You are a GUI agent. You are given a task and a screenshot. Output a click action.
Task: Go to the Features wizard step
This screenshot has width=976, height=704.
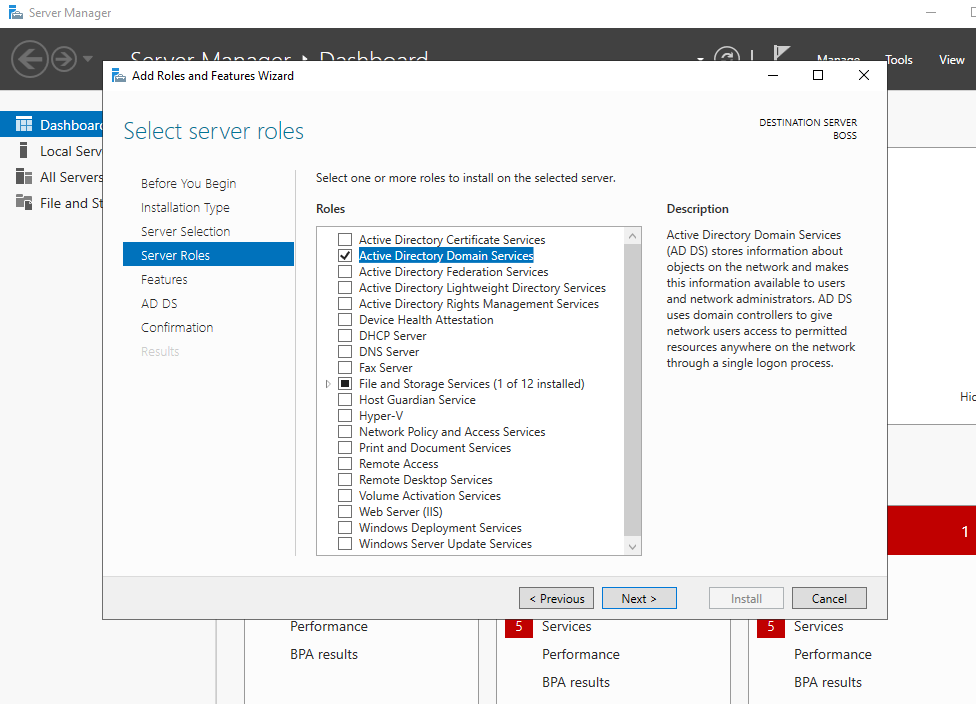pyautogui.click(x=164, y=280)
